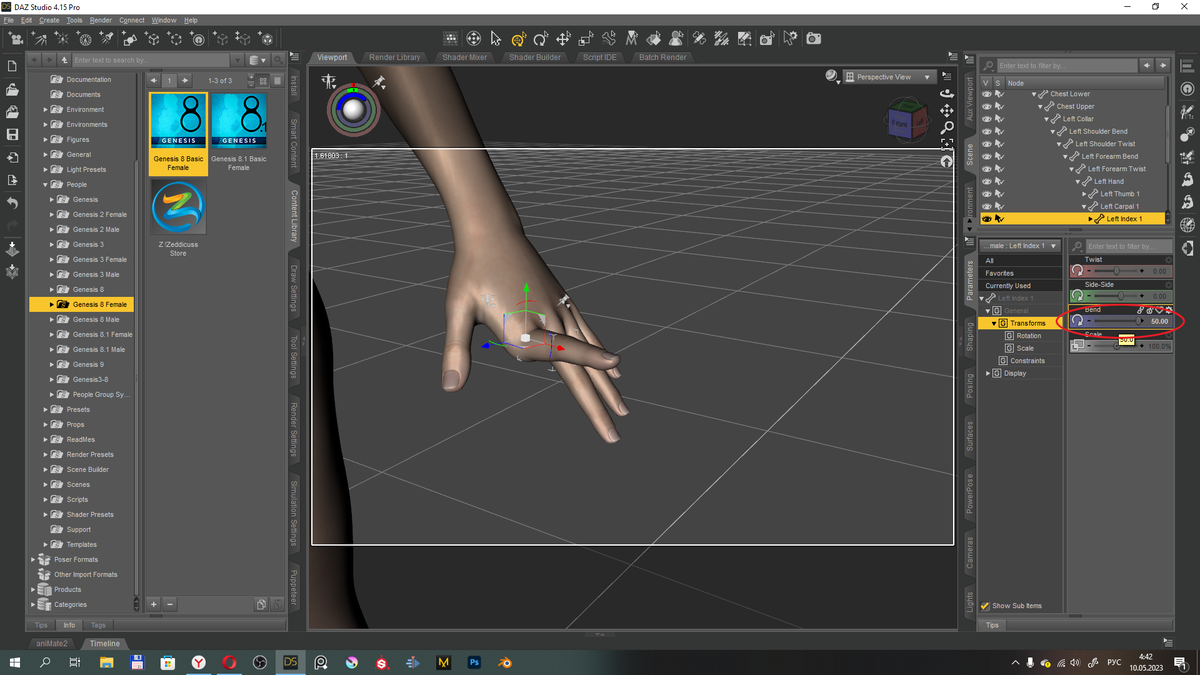Toggle selectable arrow for Chest Upper
The image size is (1200, 675).
[998, 106]
